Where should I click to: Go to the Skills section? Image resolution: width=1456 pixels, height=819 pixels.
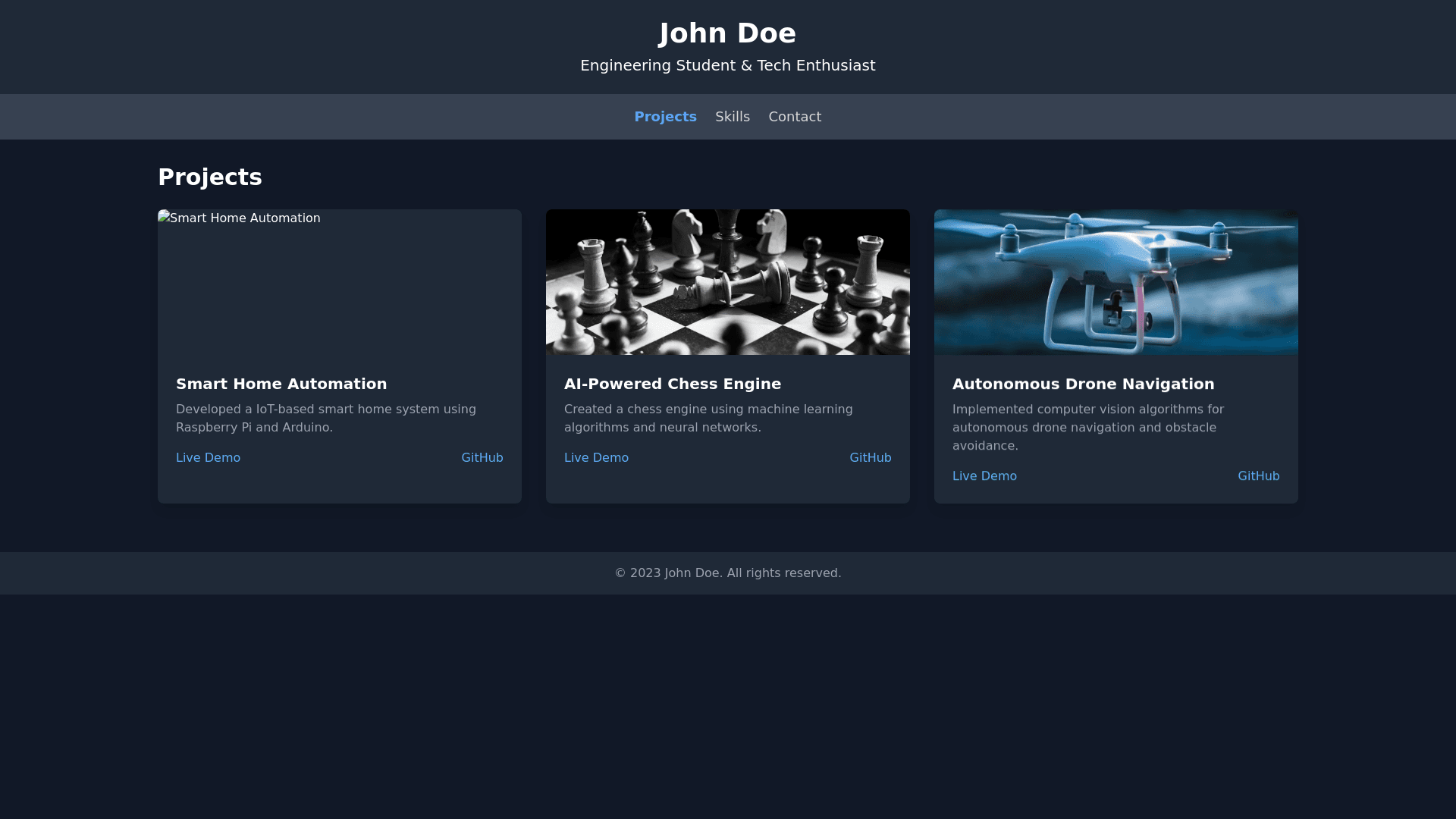pyautogui.click(x=732, y=117)
